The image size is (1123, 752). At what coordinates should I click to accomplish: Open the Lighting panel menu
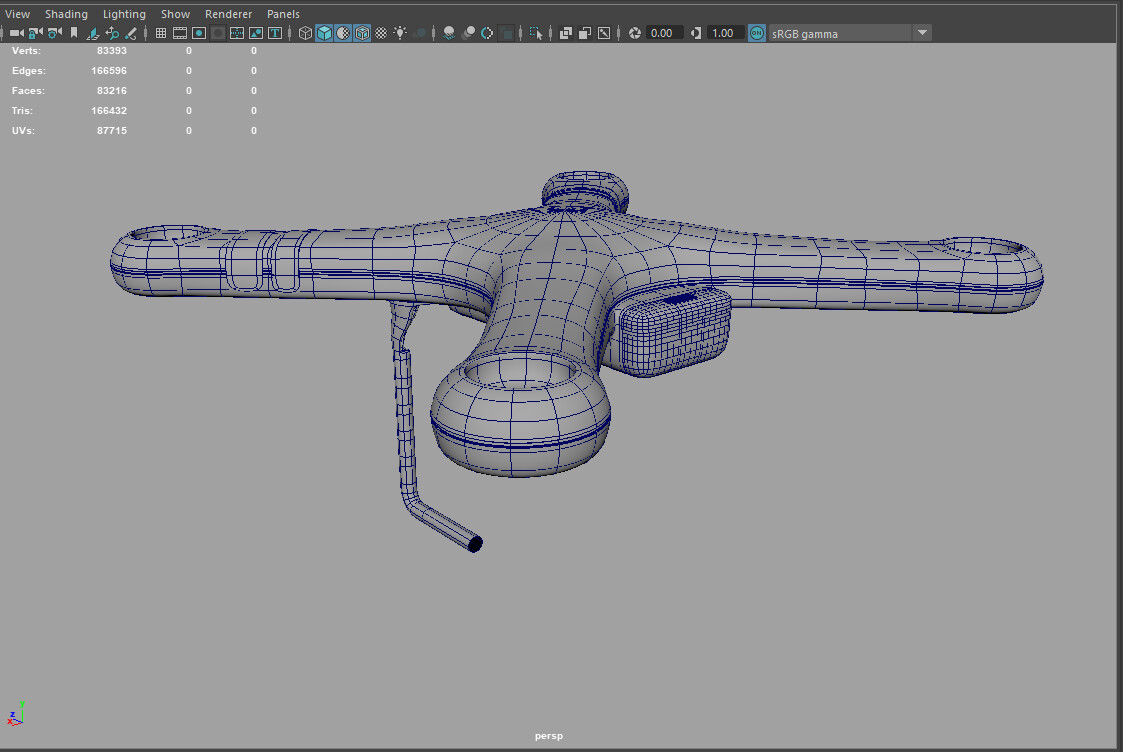(x=124, y=14)
